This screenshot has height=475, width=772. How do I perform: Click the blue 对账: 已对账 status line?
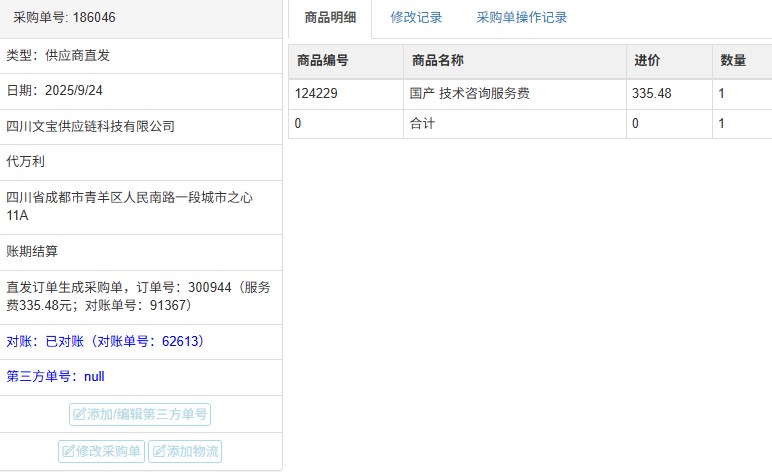point(105,342)
